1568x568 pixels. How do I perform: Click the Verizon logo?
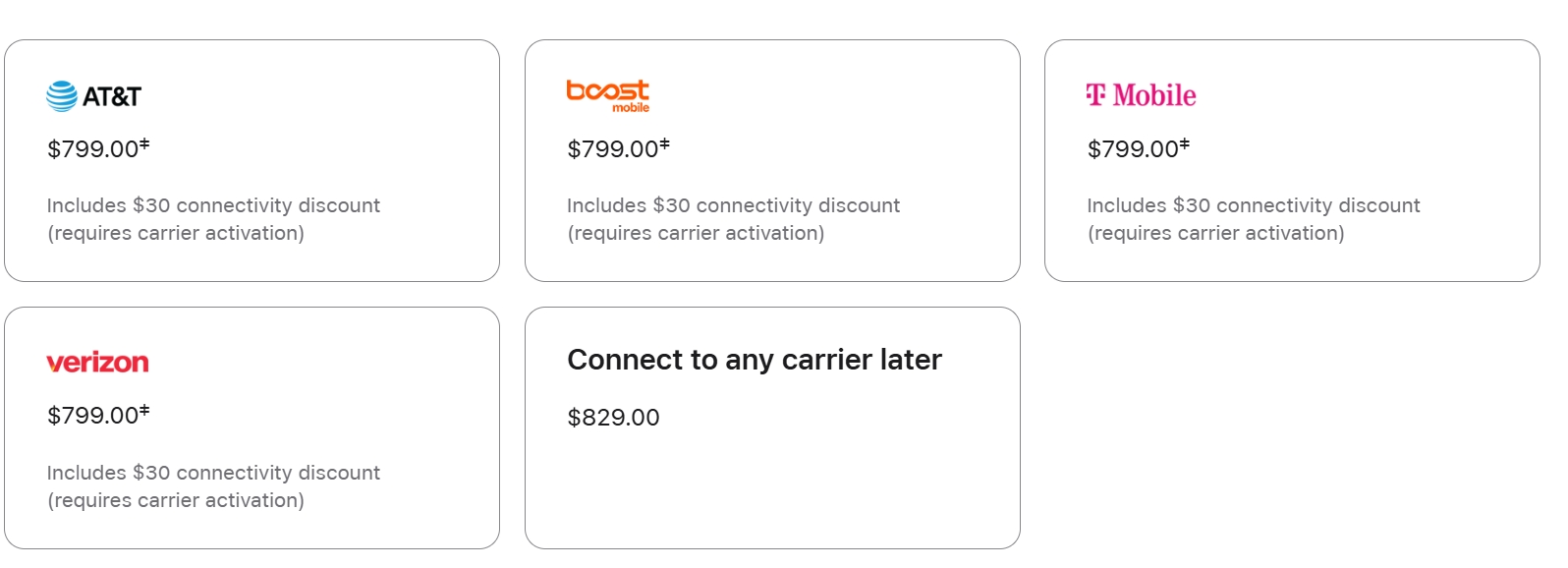point(97,363)
